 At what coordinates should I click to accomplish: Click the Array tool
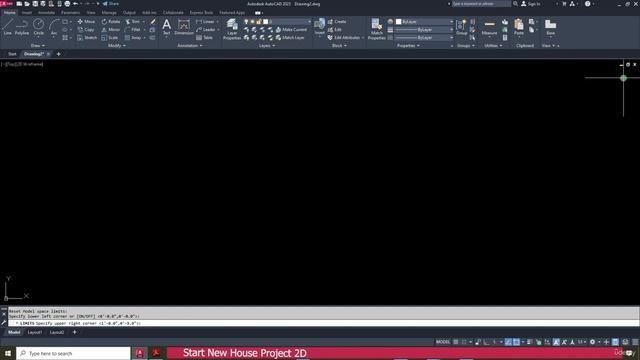click(133, 38)
